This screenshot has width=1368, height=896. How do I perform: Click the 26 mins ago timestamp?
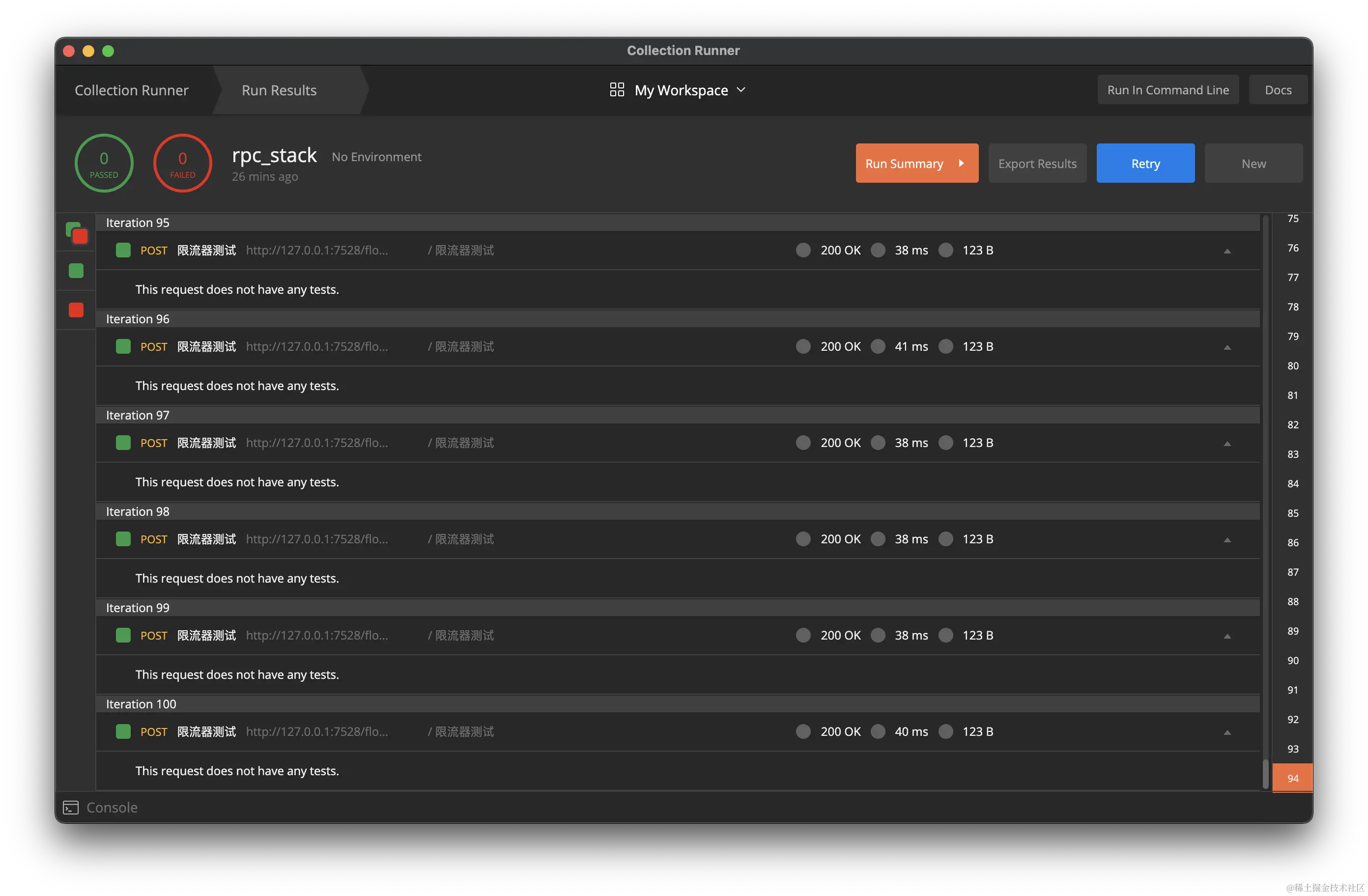click(x=265, y=176)
